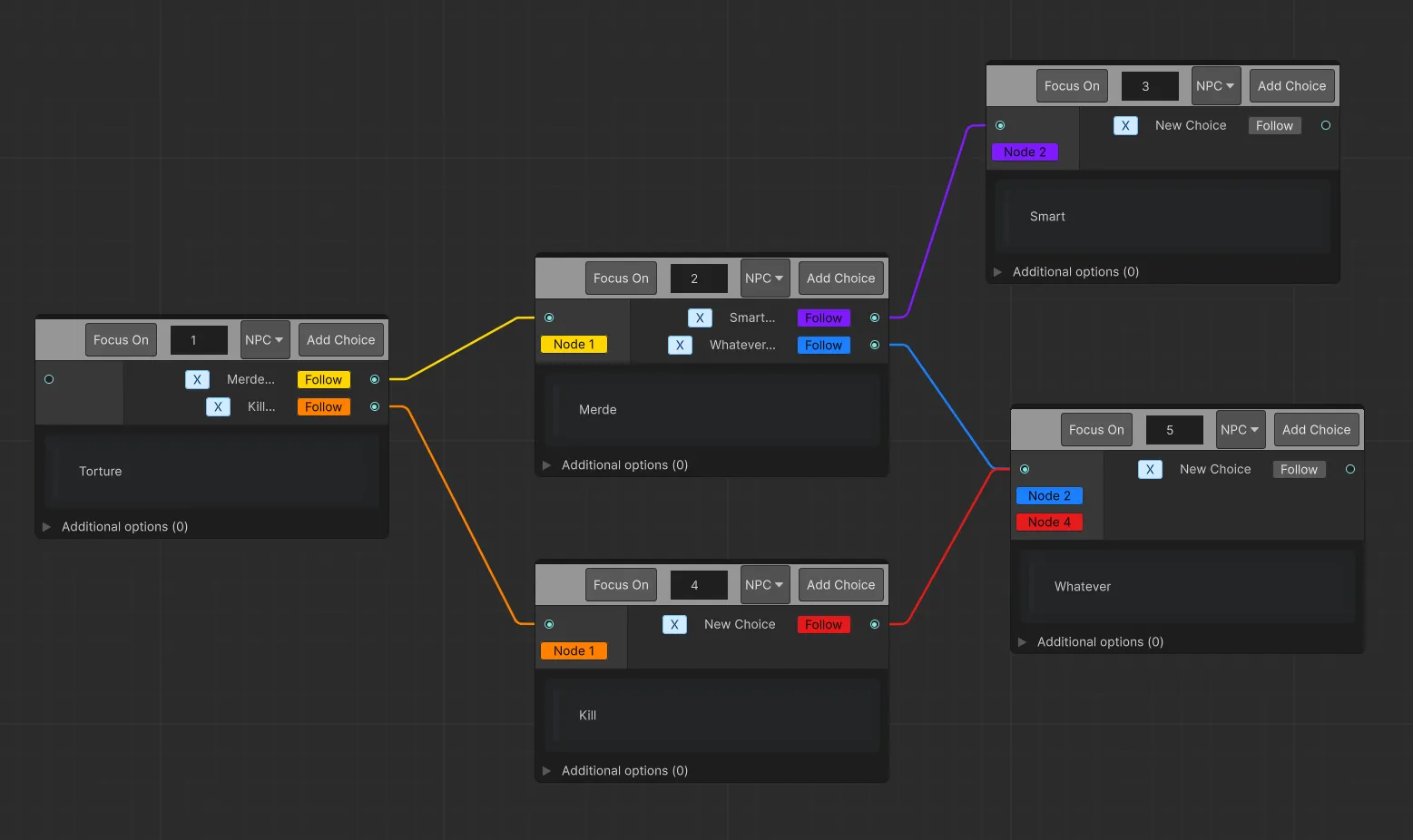Click the X icon on node 5's New Choice

coord(1150,469)
